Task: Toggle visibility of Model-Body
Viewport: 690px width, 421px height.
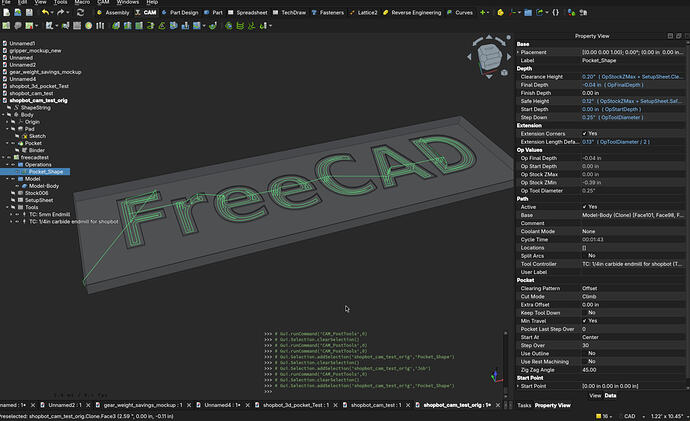Action: pyautogui.click(x=18, y=186)
